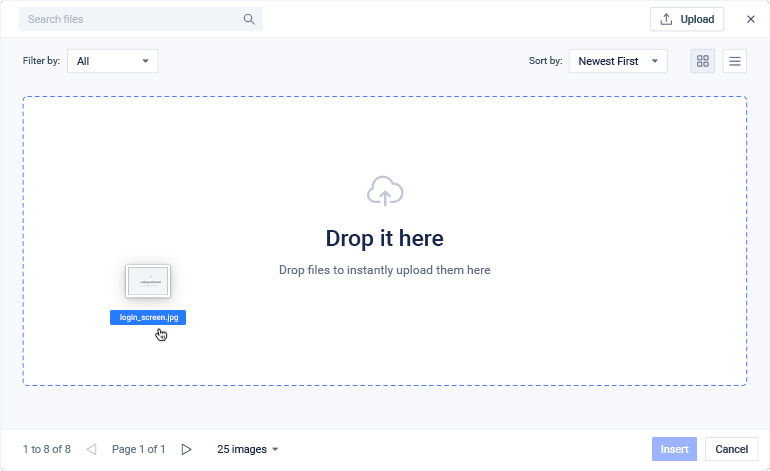Click the "Drop it here" heading

tap(384, 238)
